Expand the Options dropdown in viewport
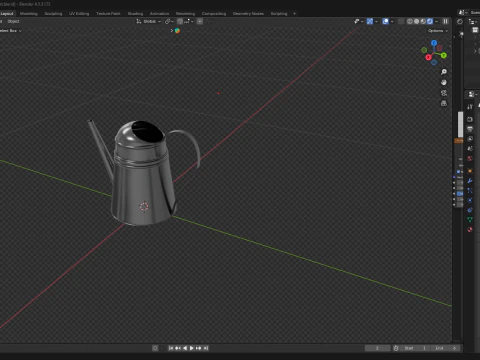480x360 pixels. (438, 31)
